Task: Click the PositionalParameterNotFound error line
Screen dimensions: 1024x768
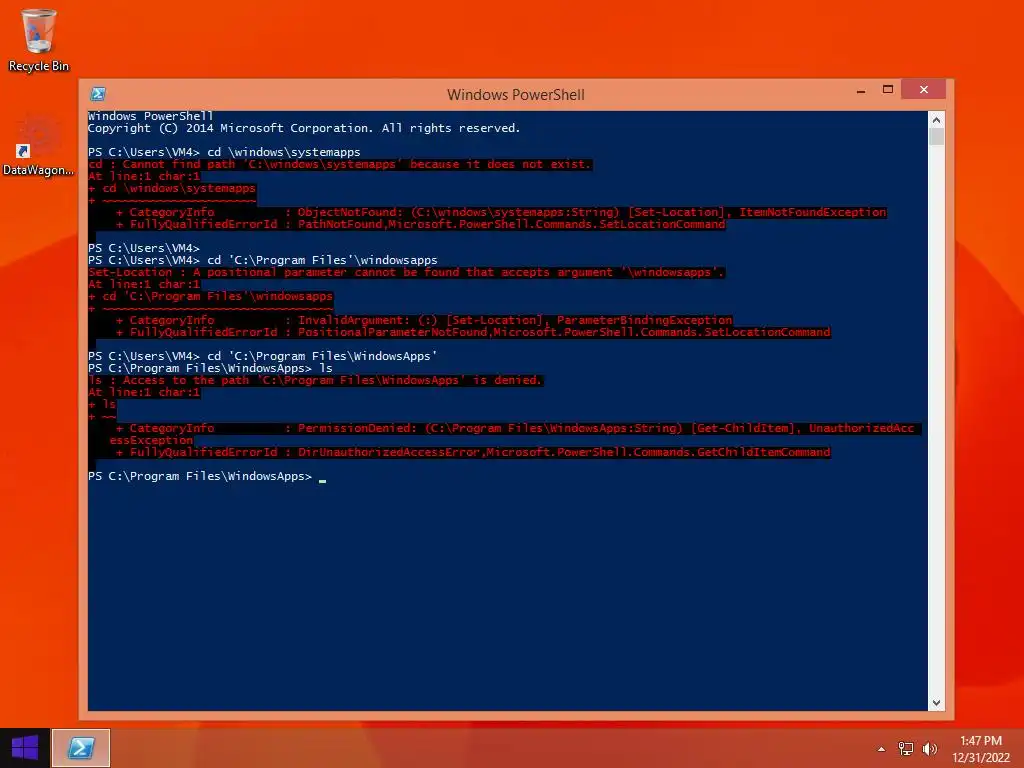Action: (473, 332)
